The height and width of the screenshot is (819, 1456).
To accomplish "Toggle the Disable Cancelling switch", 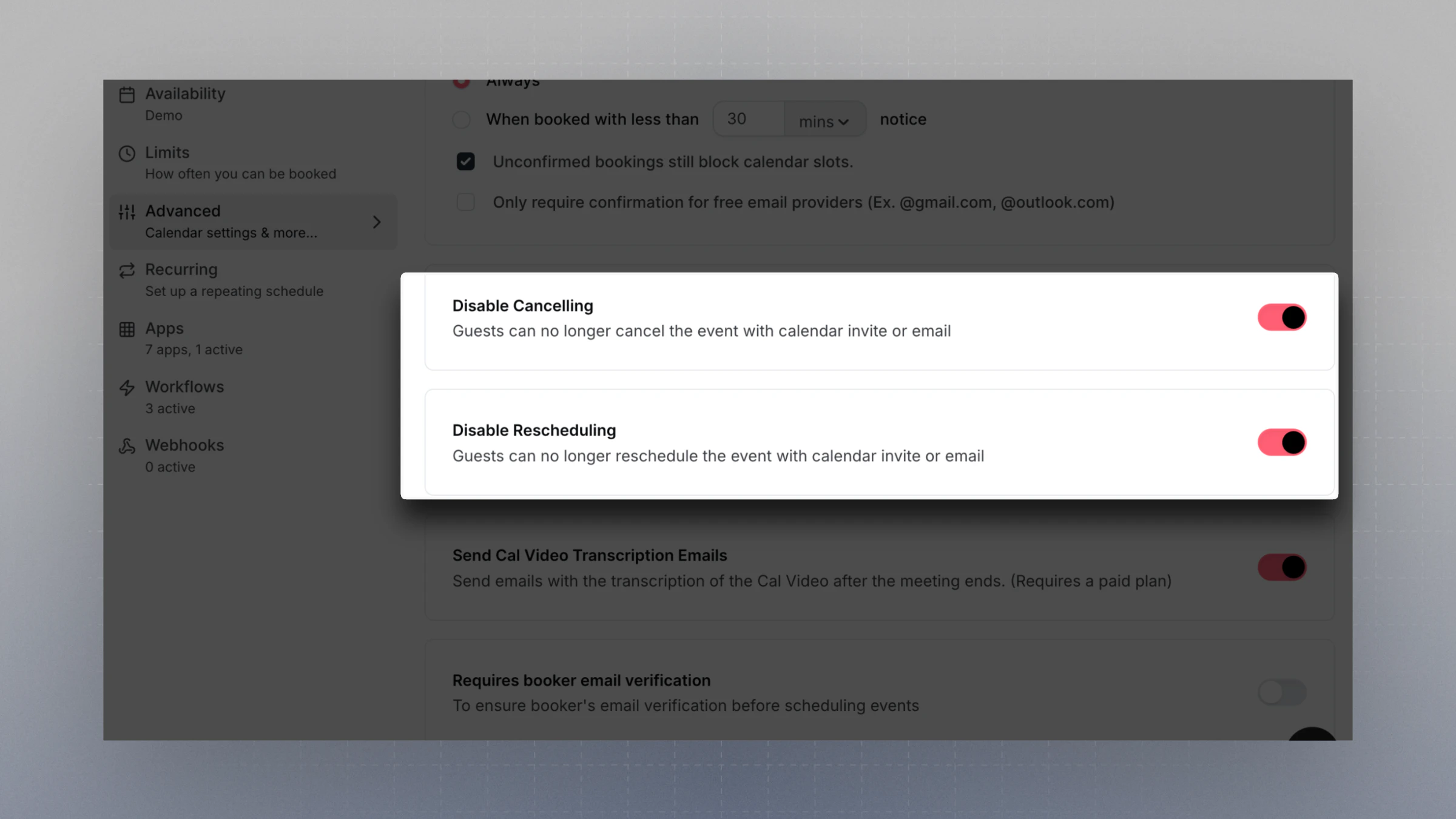I will click(x=1281, y=317).
